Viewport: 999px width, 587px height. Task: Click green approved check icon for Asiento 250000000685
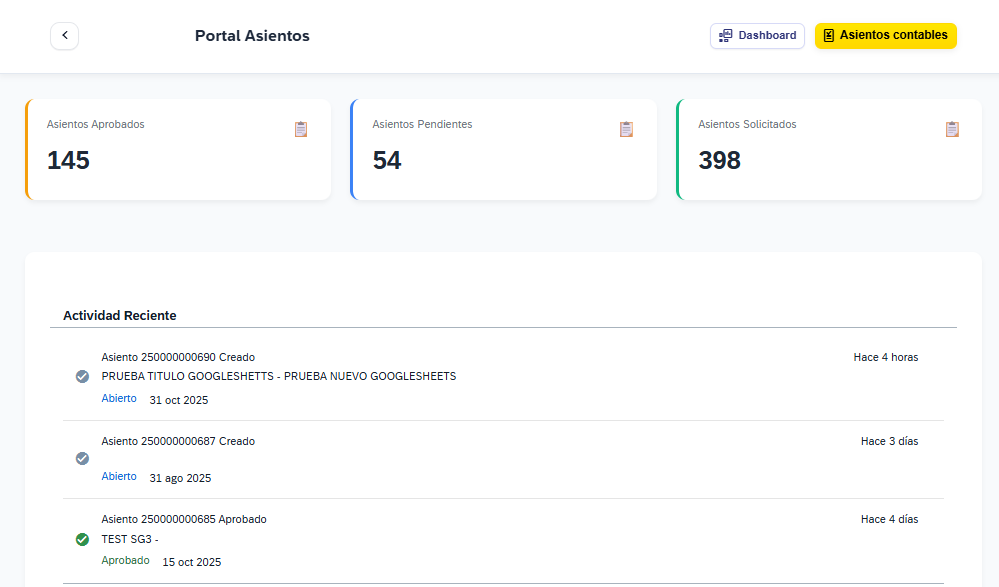(x=82, y=540)
